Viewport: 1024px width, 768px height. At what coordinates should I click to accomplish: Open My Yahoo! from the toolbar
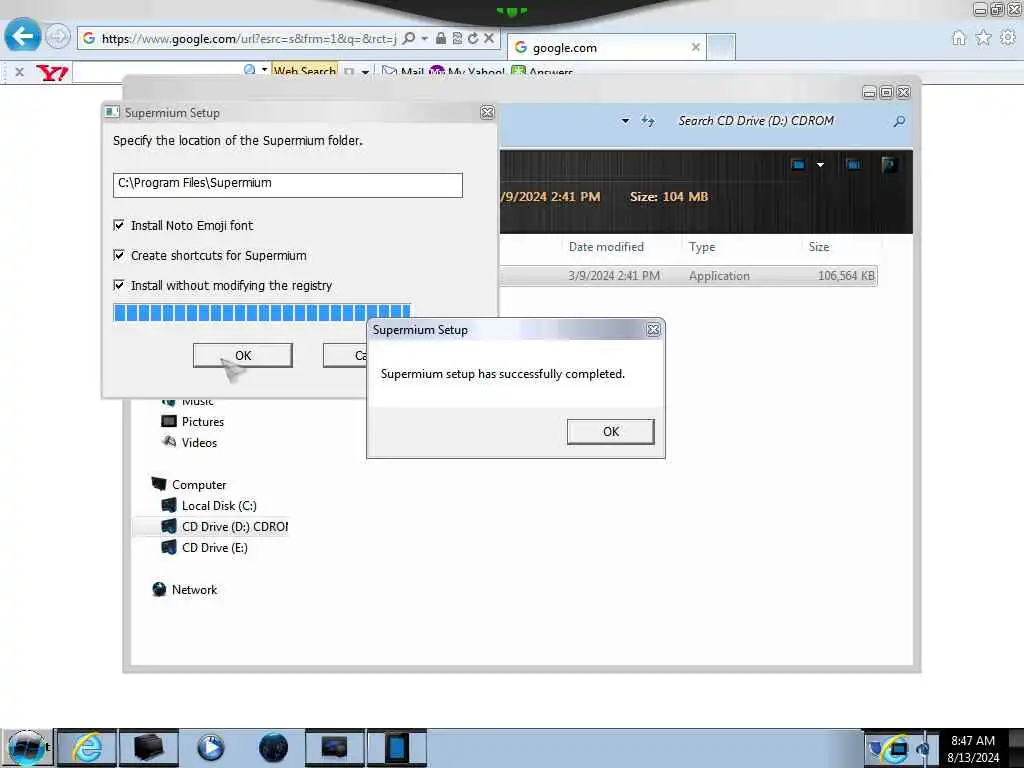tap(467, 72)
